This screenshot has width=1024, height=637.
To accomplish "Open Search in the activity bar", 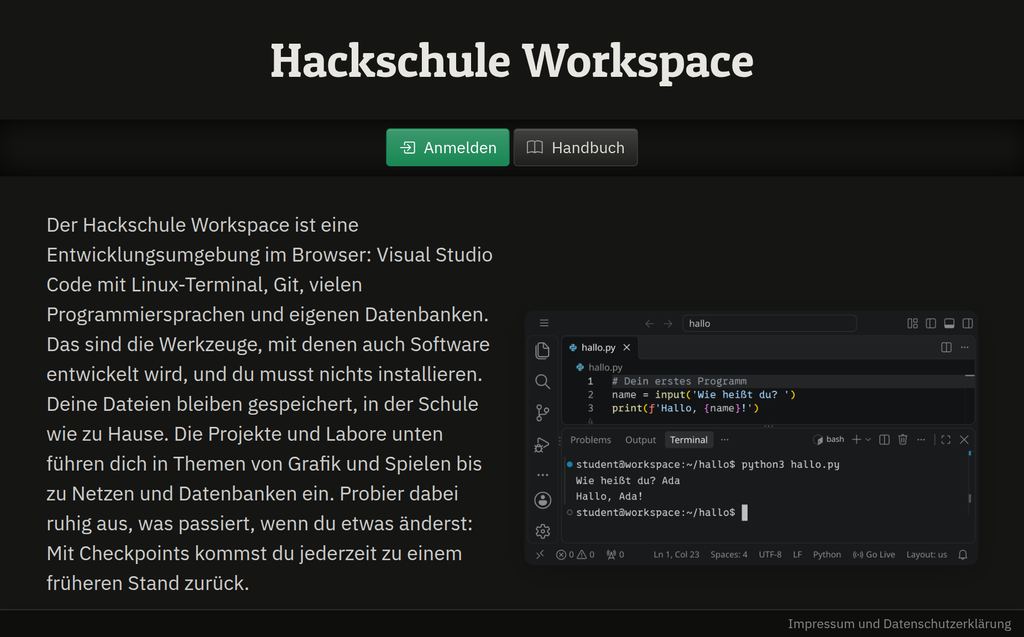I will (x=543, y=382).
